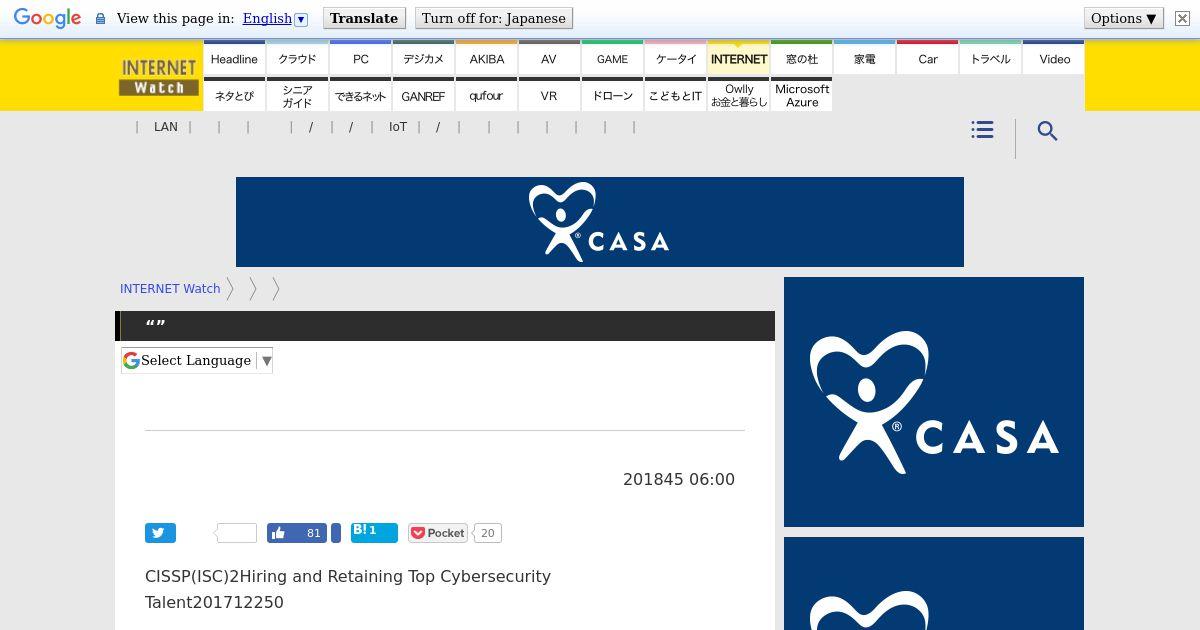Click the Google logo in translate bar
The width and height of the screenshot is (1200, 630).
pyautogui.click(x=47, y=19)
